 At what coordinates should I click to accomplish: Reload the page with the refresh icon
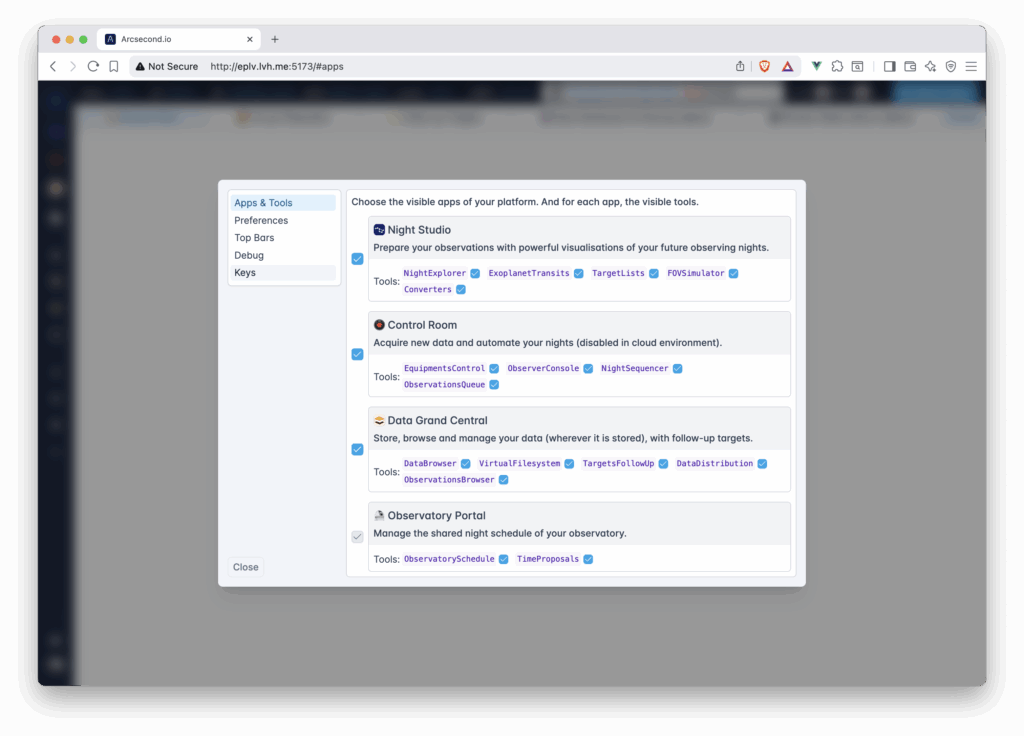coord(93,66)
